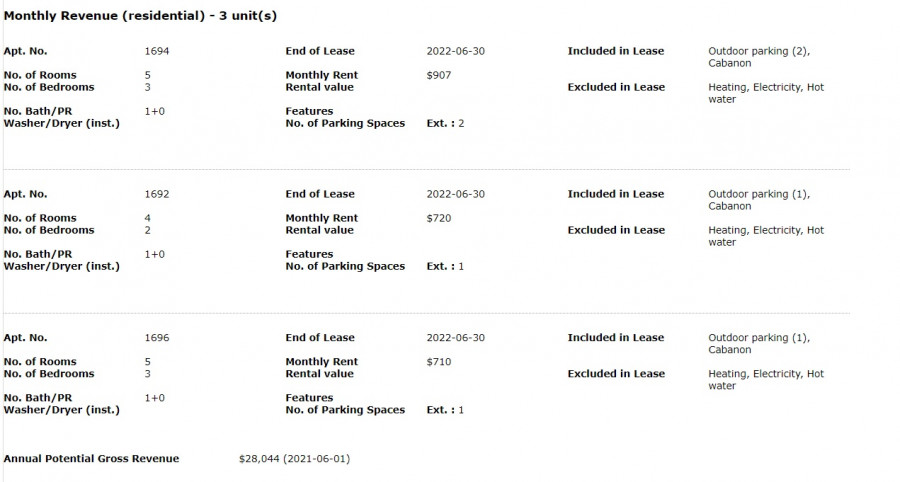Click End of Lease date for unit 1692
This screenshot has height=482, width=900.
(456, 194)
